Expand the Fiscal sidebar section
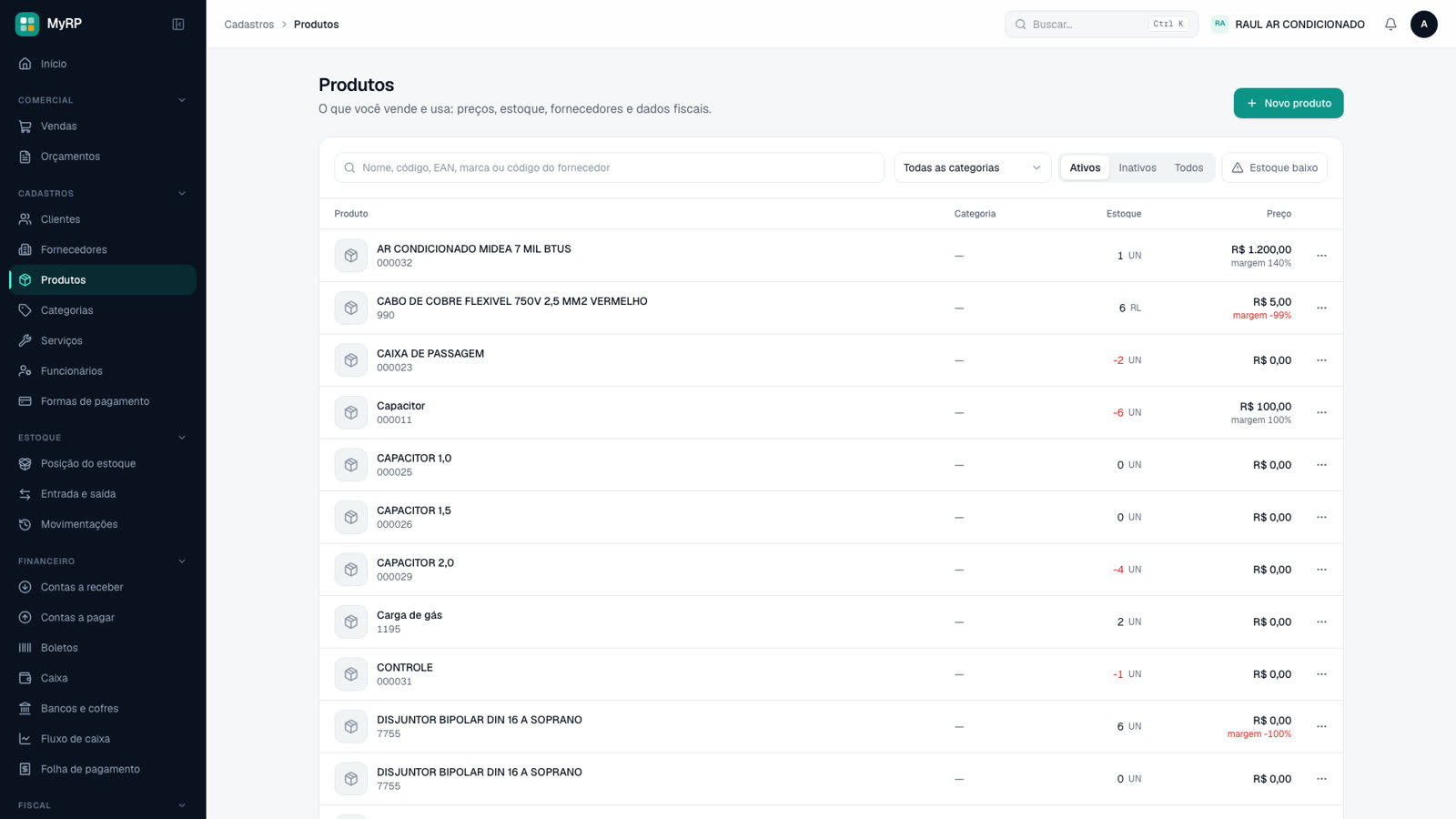1456x819 pixels. [102, 805]
